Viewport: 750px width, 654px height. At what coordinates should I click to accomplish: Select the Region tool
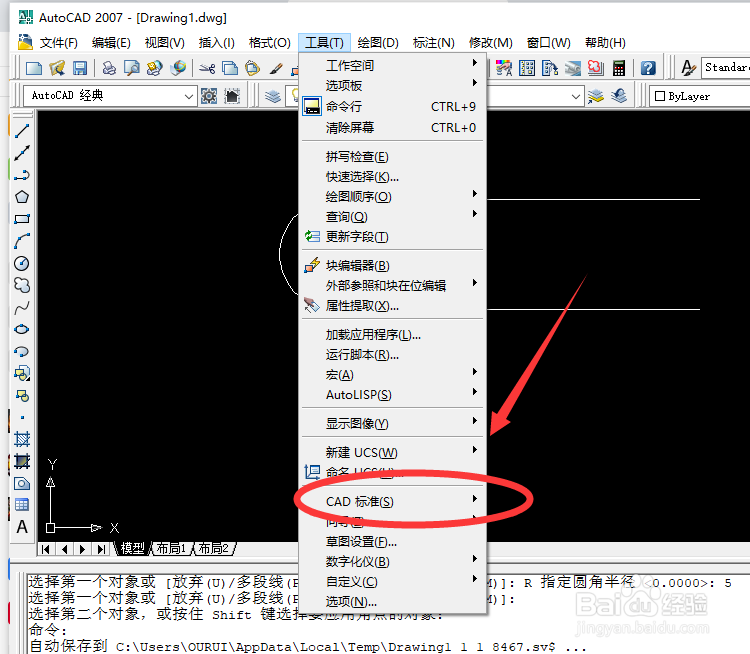click(22, 483)
